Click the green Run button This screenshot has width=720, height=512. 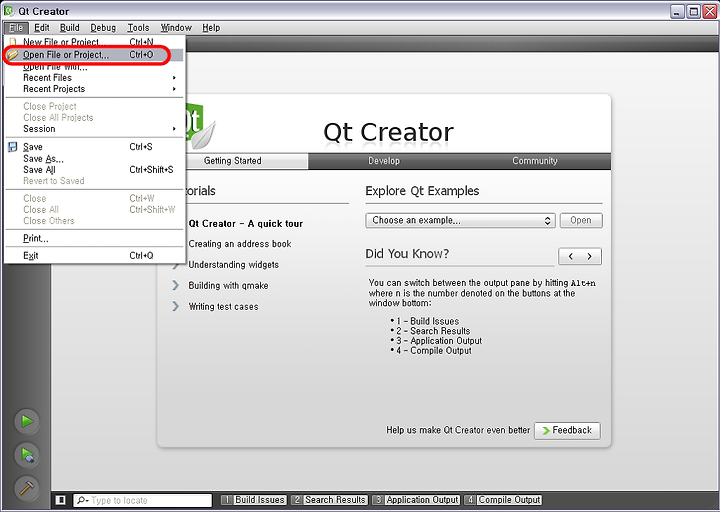click(27, 421)
